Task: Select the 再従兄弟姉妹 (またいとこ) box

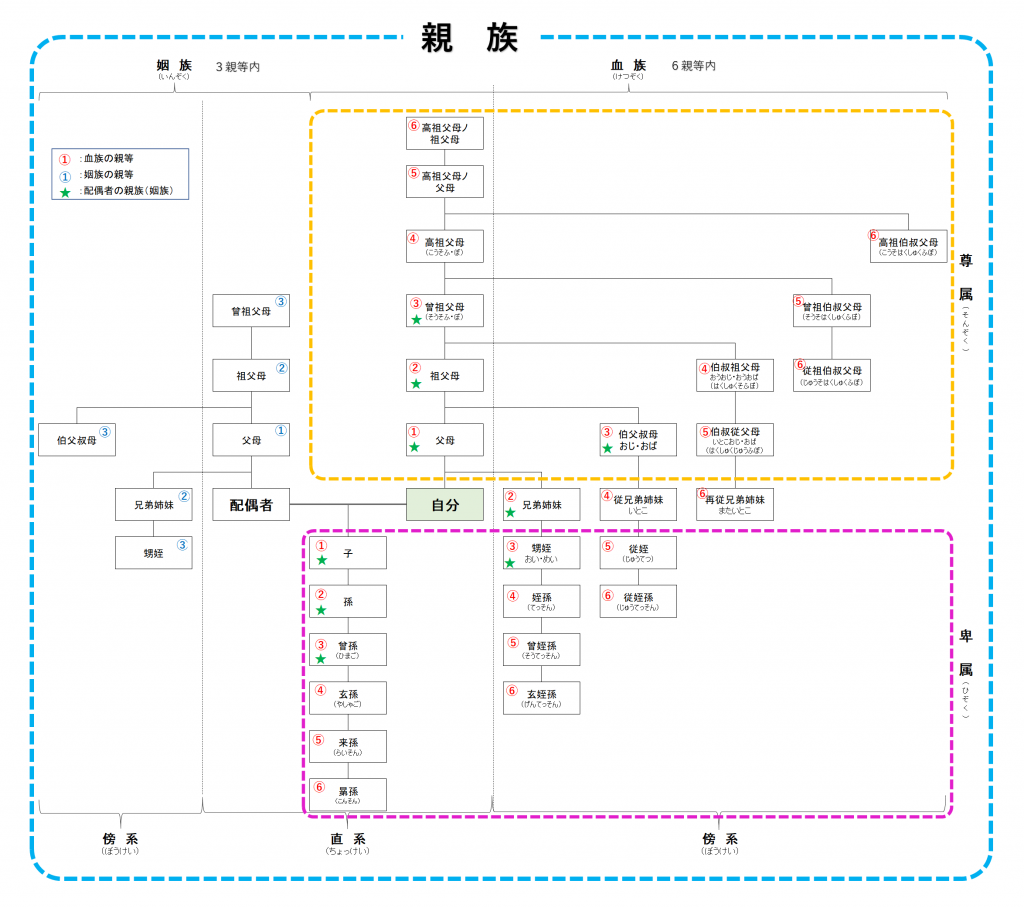Action: pyautogui.click(x=735, y=504)
